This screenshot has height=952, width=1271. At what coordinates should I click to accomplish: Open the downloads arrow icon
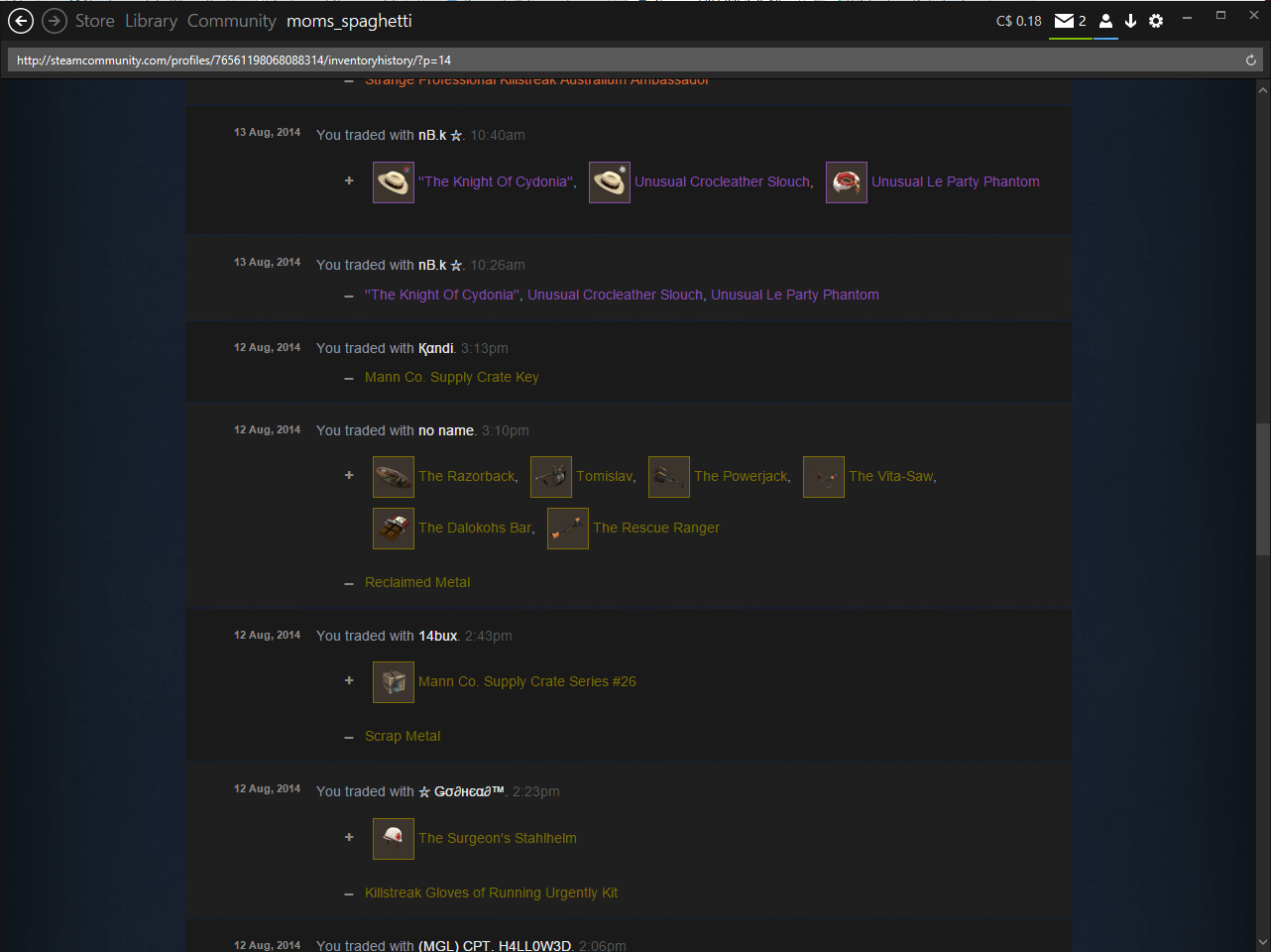coord(1130,21)
